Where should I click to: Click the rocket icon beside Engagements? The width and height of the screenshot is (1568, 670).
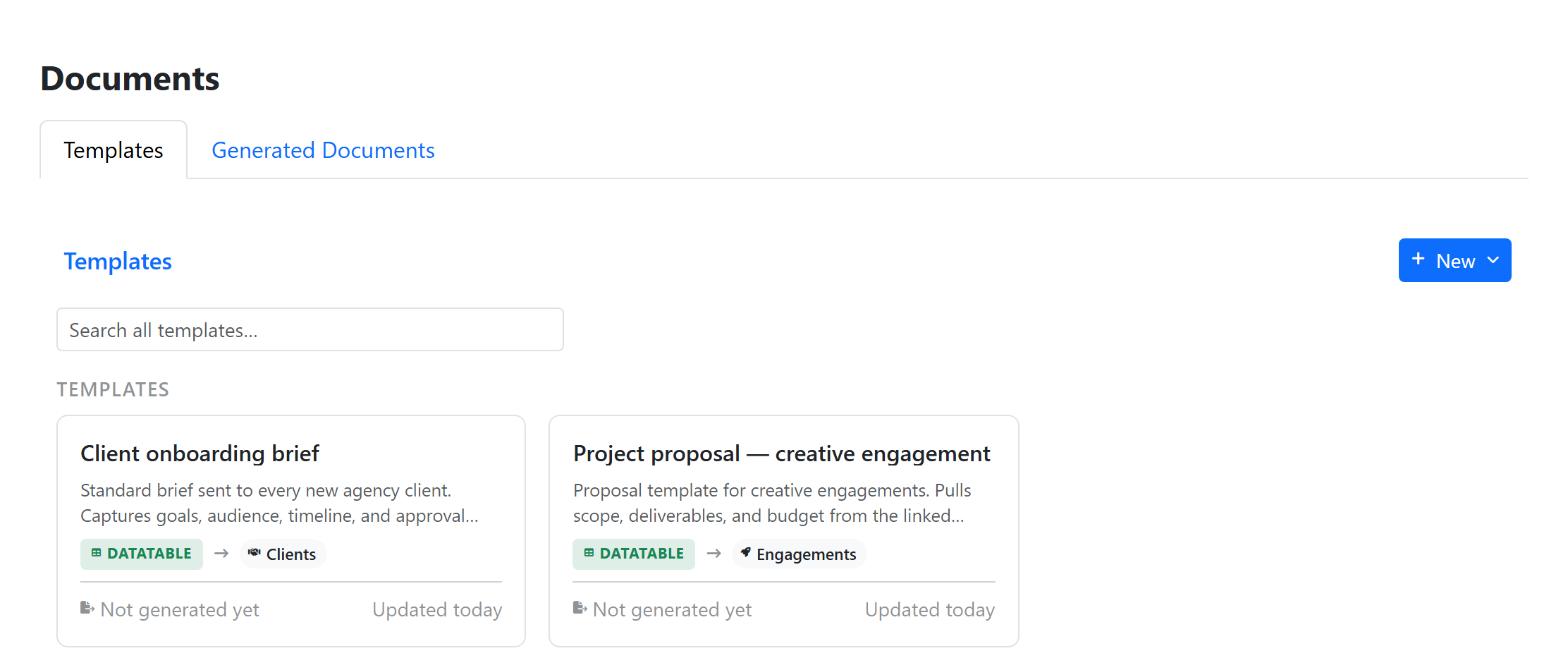[745, 553]
